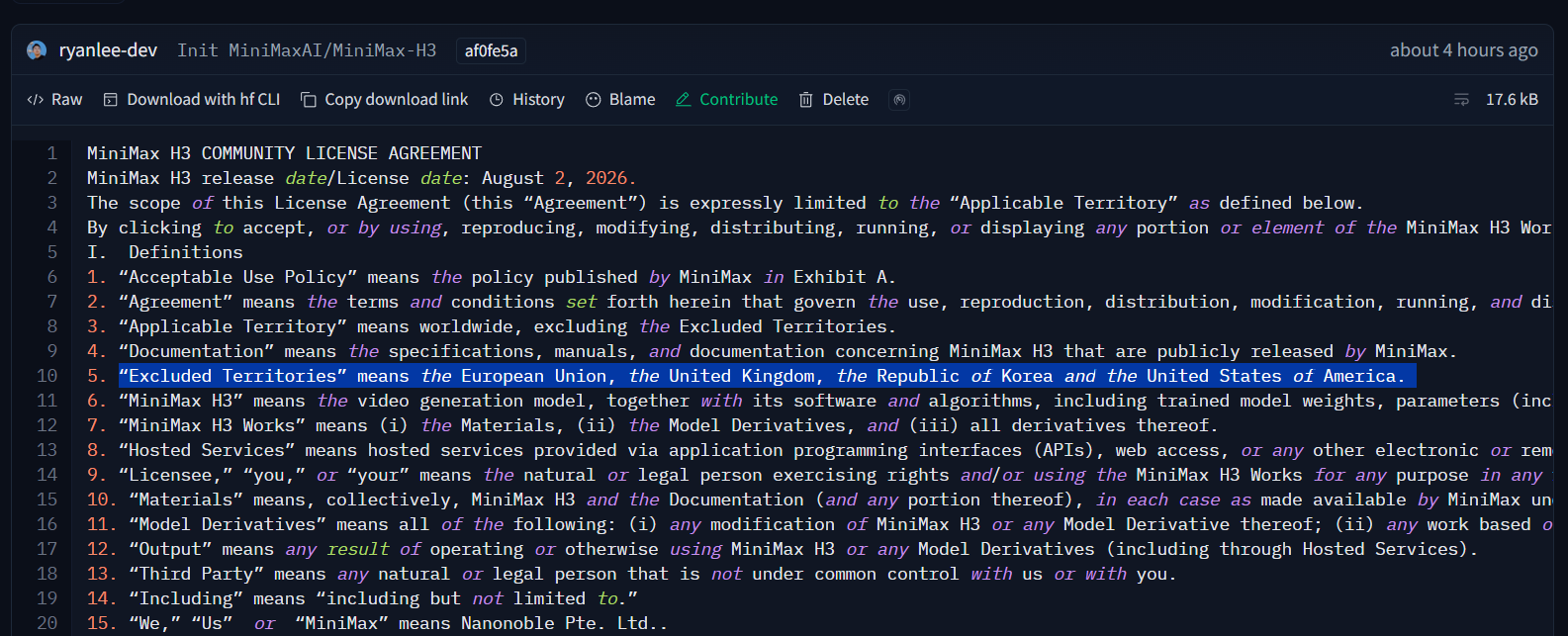
Task: Click 'MiniMax H3 COMMUNITY LICENSE AGREEMENT' heading line
Action: tap(284, 153)
